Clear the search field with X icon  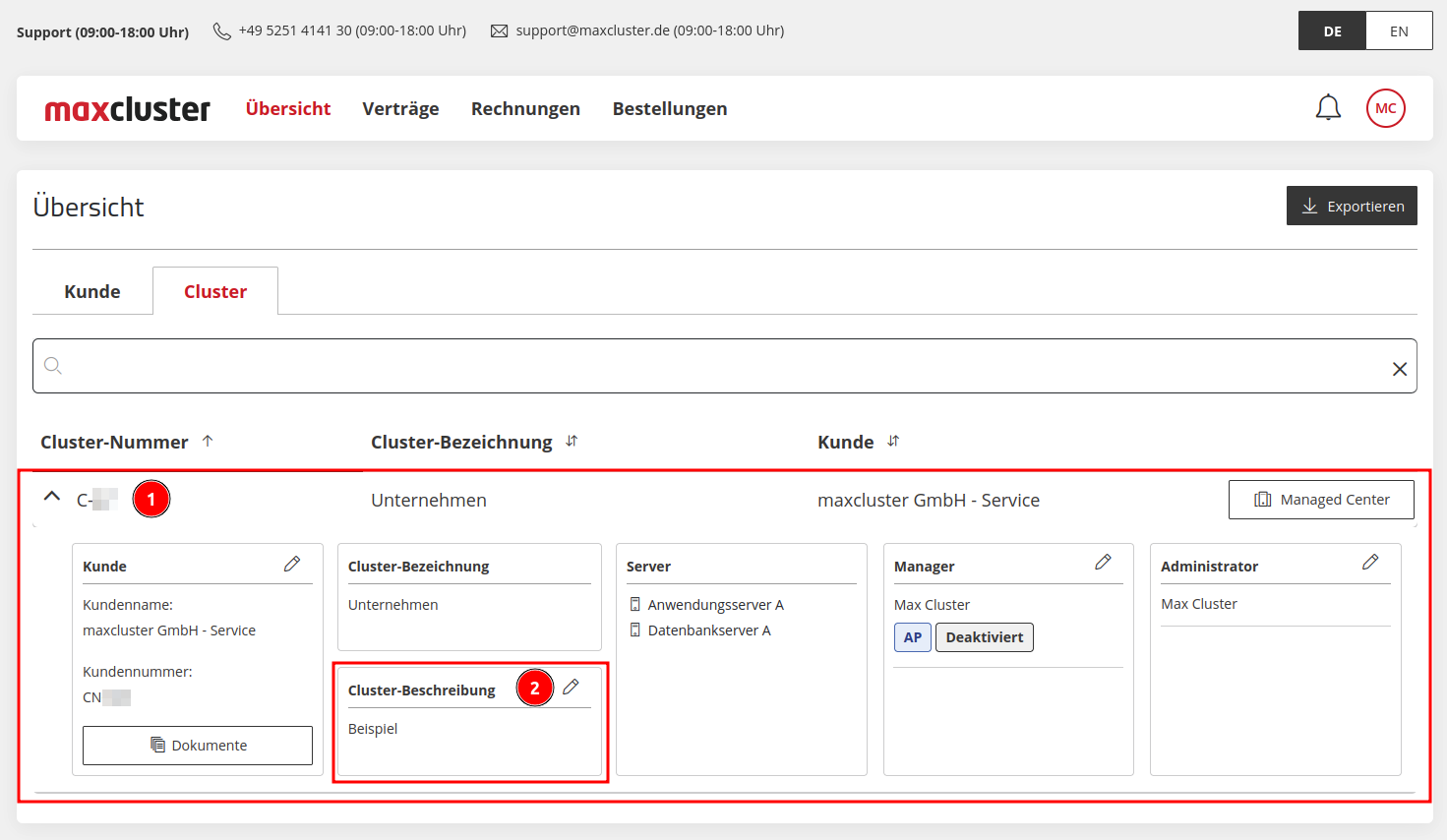tap(1399, 369)
